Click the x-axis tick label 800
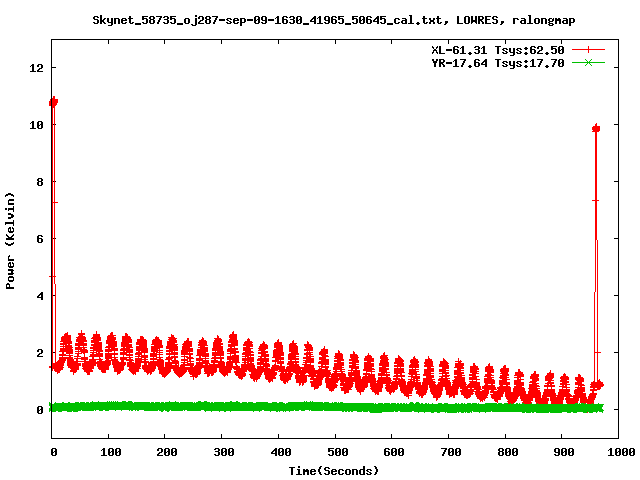 pos(508,452)
